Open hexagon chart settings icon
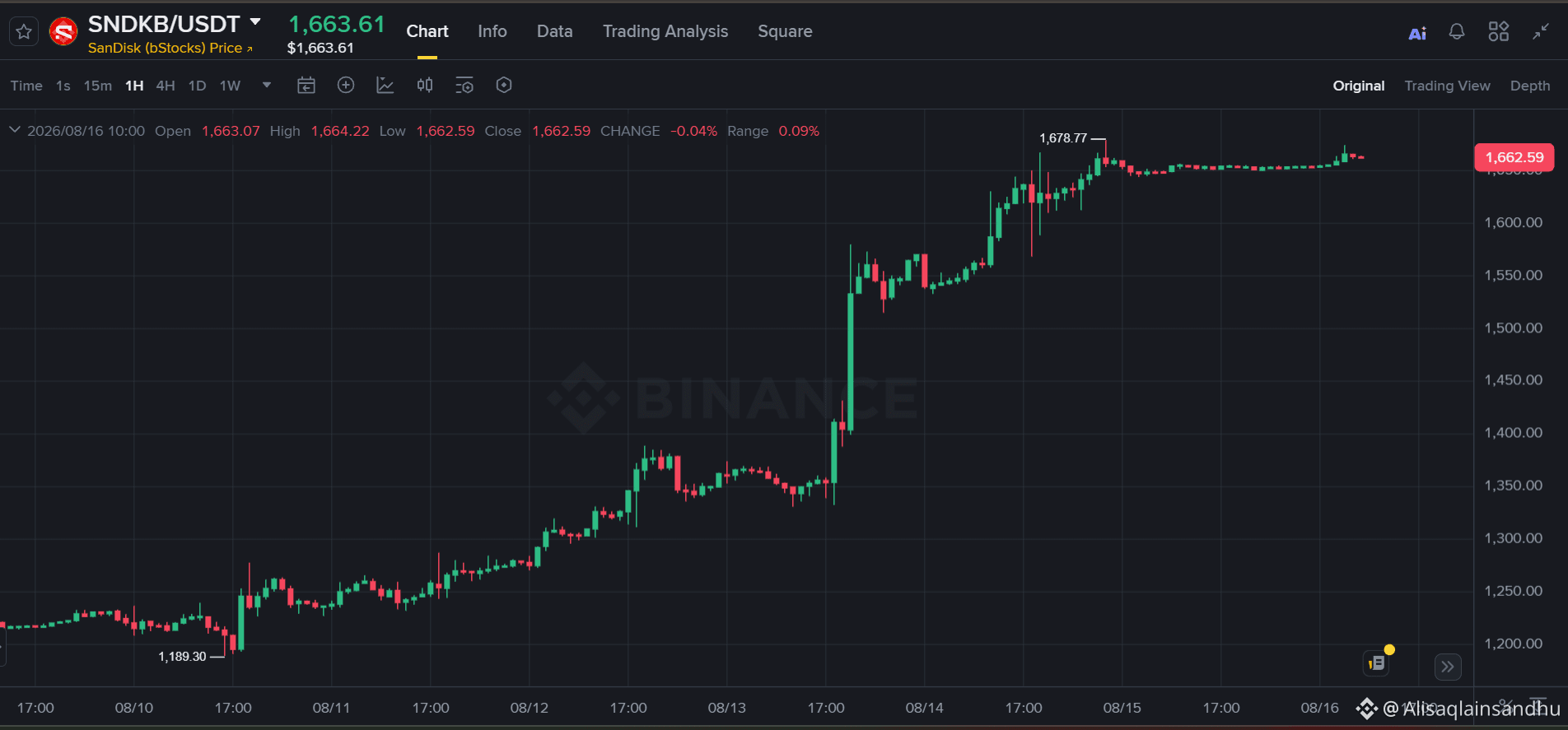Viewport: 1568px width, 730px height. click(x=504, y=85)
